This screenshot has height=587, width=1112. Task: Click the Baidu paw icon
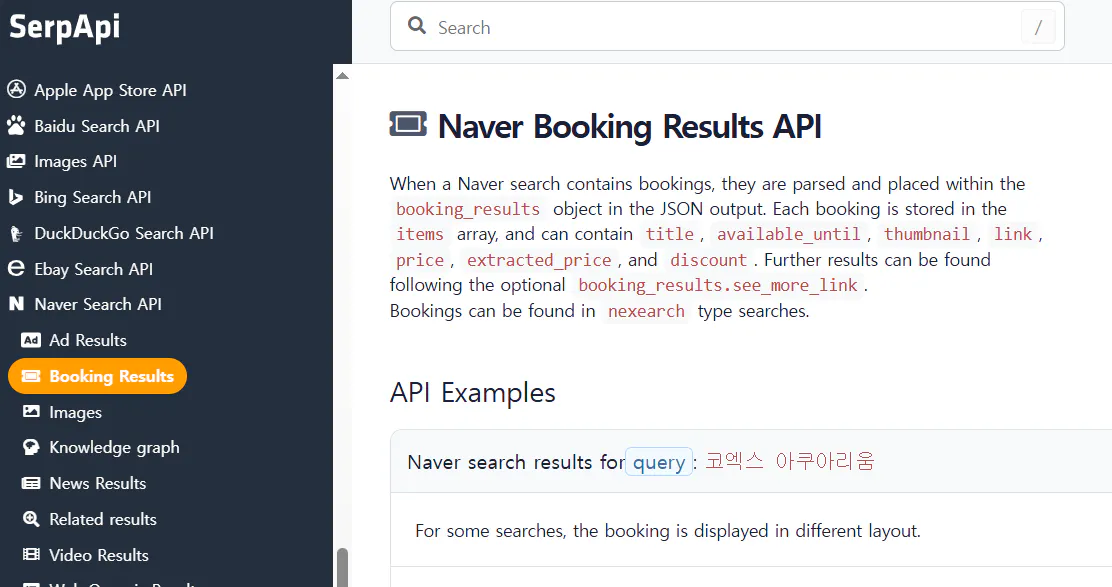coord(16,125)
